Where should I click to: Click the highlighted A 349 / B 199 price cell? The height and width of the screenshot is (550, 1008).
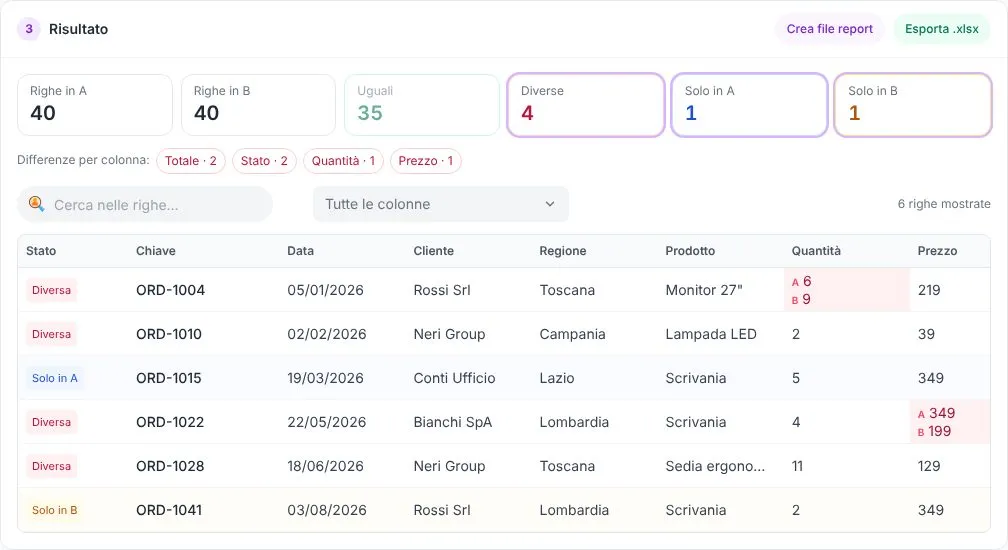(x=950, y=422)
